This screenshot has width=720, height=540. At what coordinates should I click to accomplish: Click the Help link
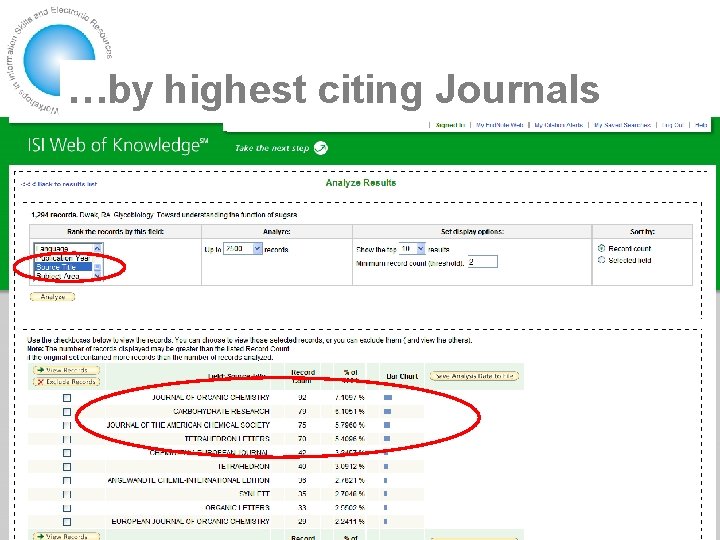point(701,125)
